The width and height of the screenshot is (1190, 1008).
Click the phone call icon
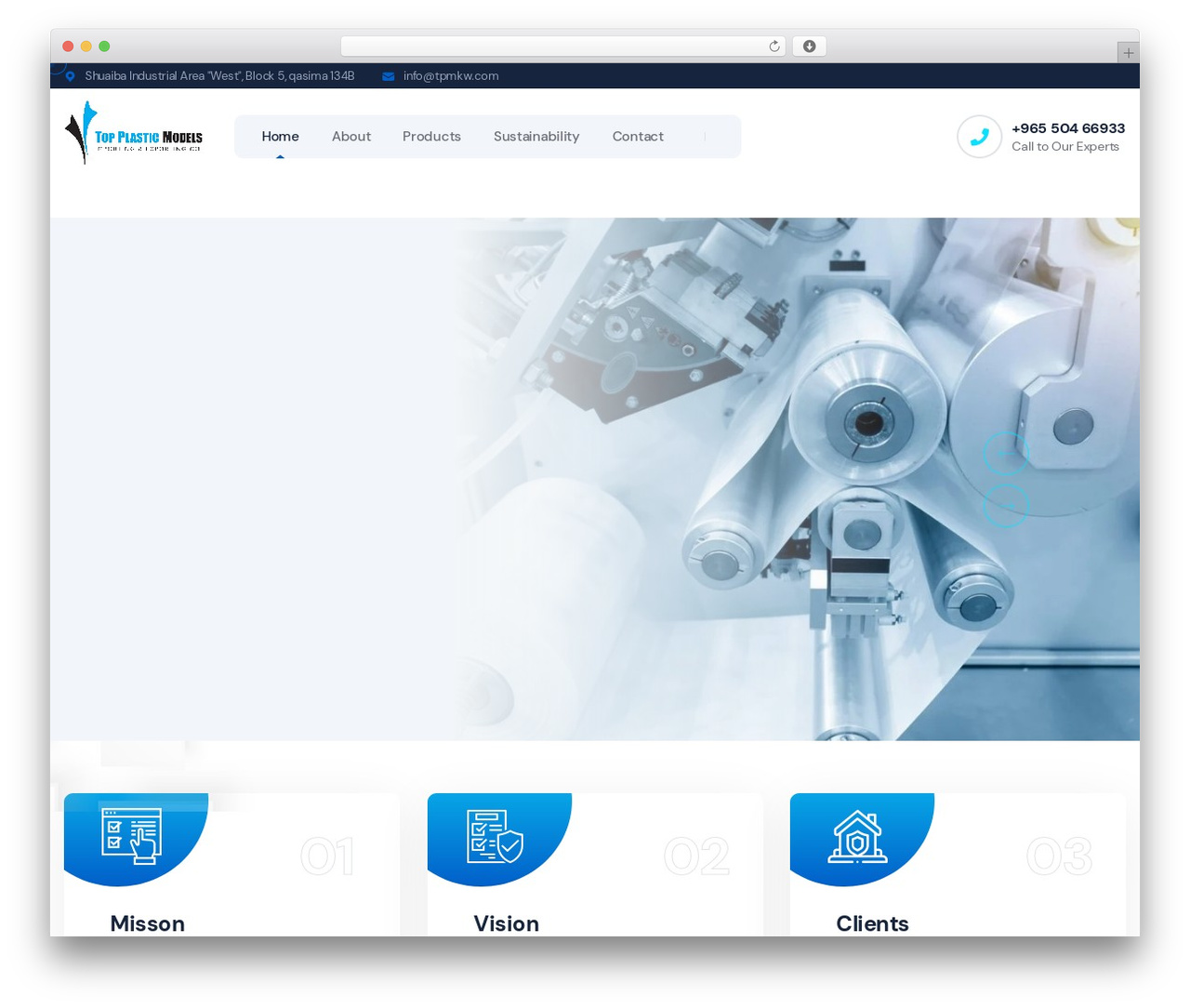[979, 137]
